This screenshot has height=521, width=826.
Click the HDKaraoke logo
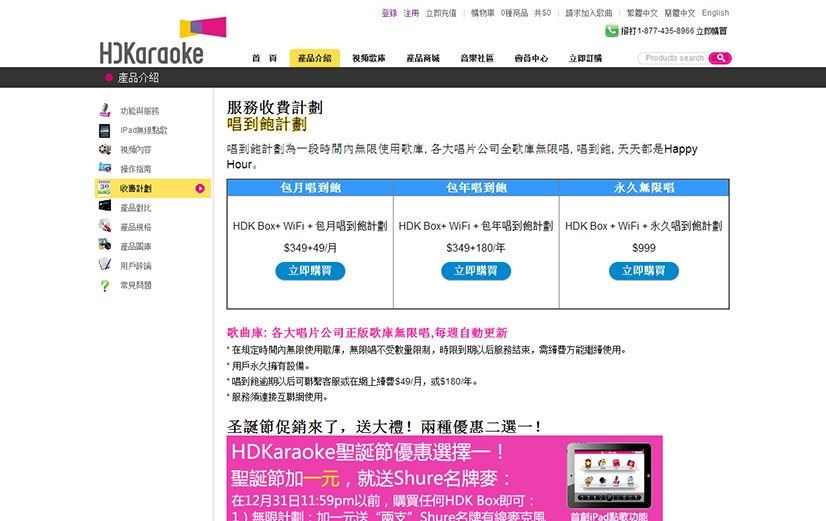click(152, 42)
